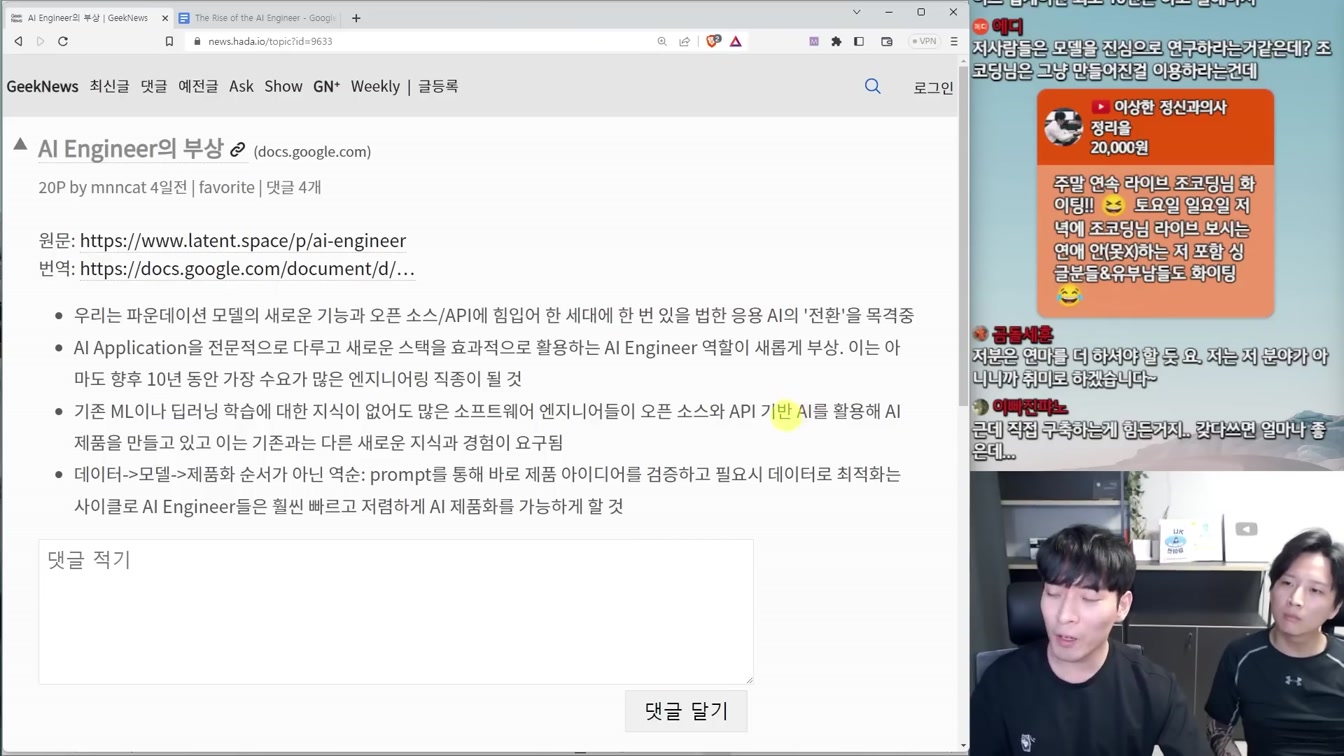Screen dimensions: 1344x756
Task: Open mnncat user profile link
Action: (118, 187)
